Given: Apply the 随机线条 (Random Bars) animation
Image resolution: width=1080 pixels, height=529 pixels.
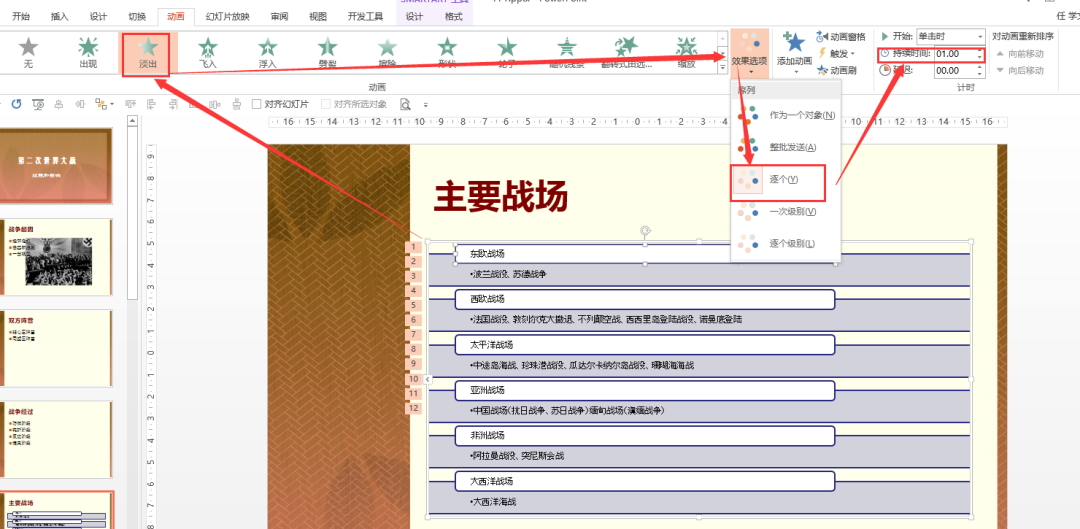Looking at the screenshot, I should point(567,54).
